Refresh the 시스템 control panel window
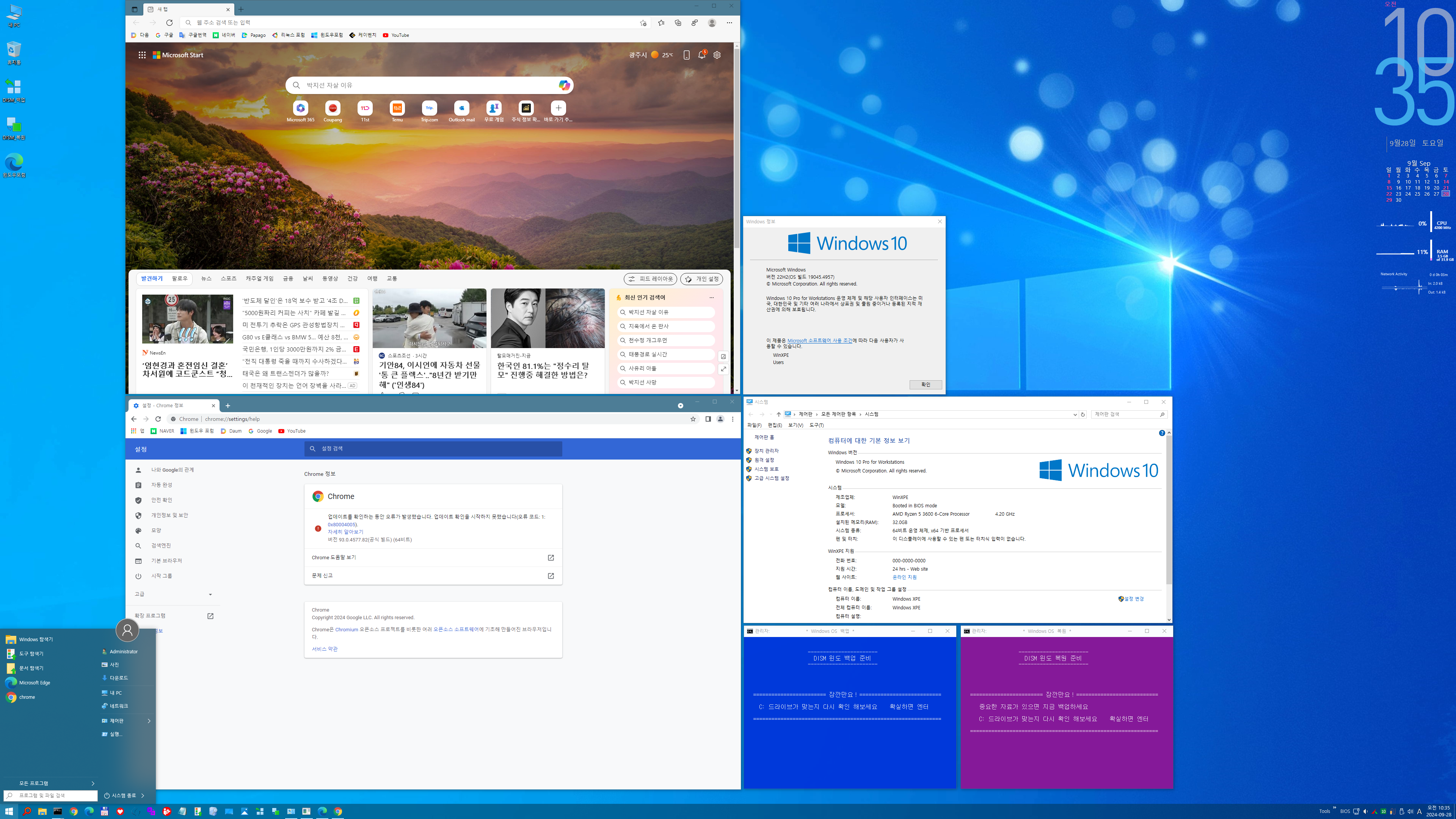The height and width of the screenshot is (819, 1456). tap(1083, 414)
